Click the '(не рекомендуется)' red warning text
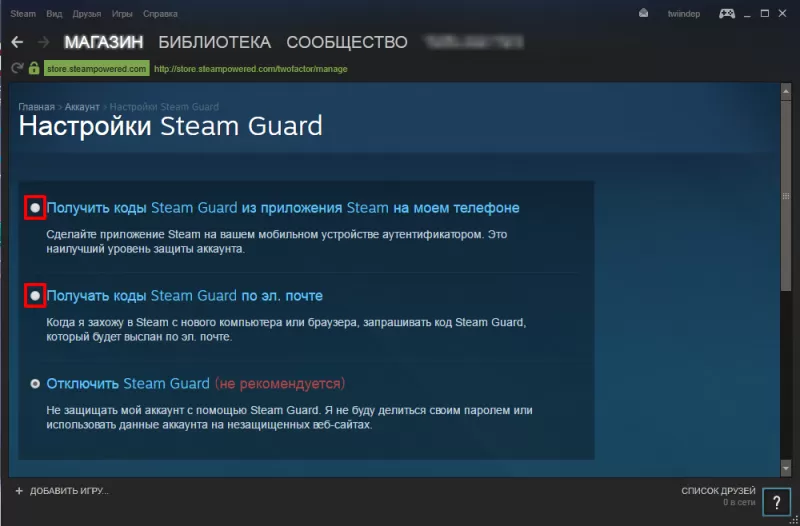 280,383
